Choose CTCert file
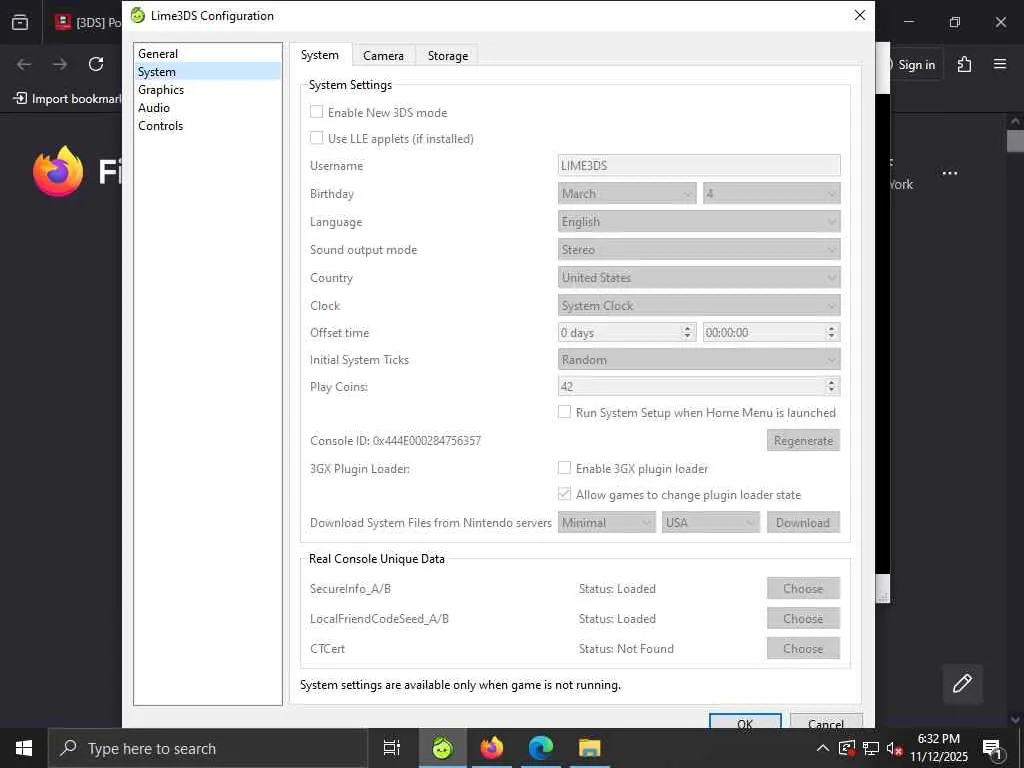Image resolution: width=1024 pixels, height=768 pixels. point(803,648)
